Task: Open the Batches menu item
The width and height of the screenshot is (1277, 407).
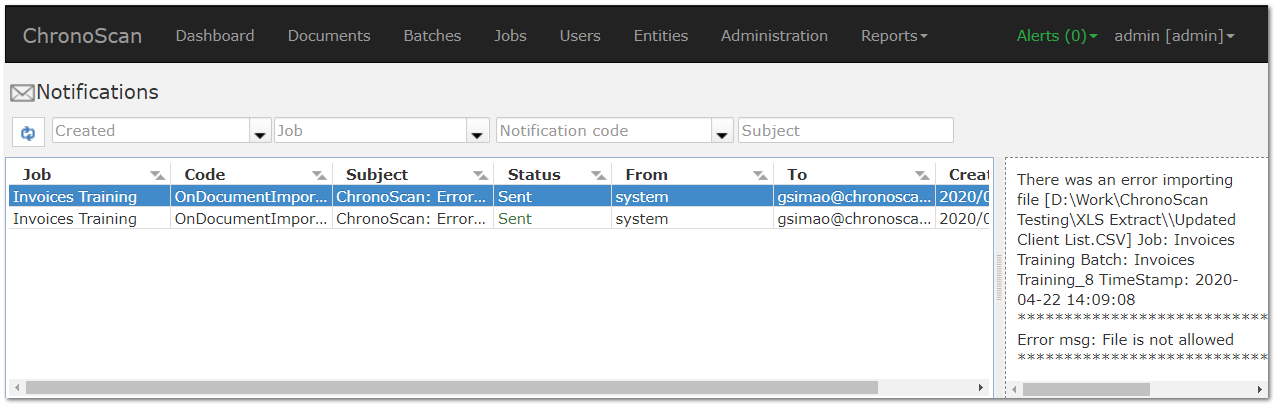Action: 432,35
